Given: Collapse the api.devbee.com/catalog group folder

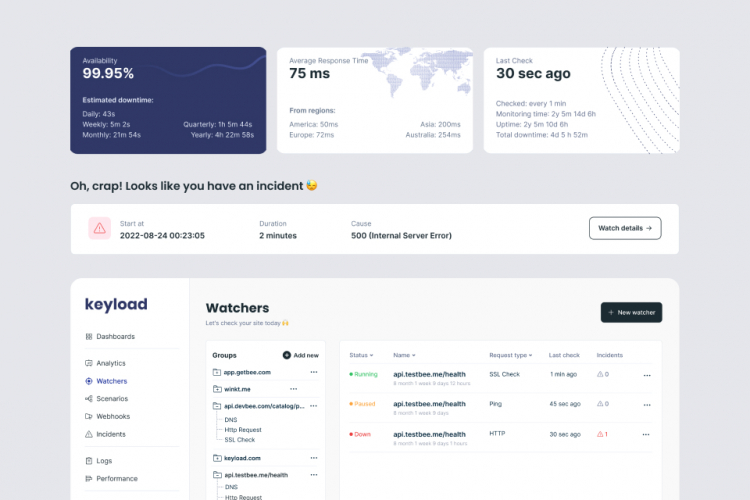Looking at the screenshot, I should click(217, 406).
